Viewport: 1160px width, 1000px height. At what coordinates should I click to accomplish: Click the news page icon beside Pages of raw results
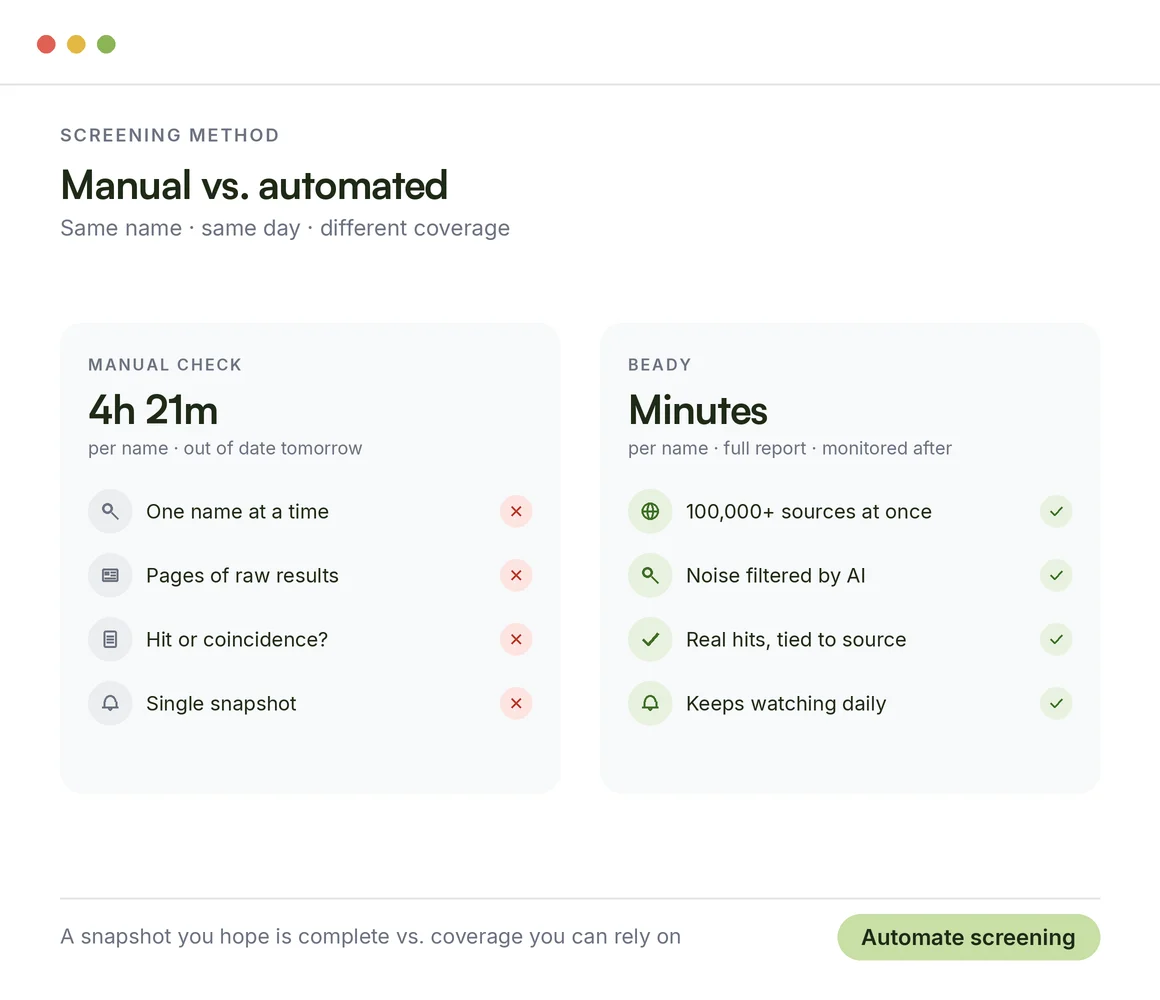click(110, 575)
